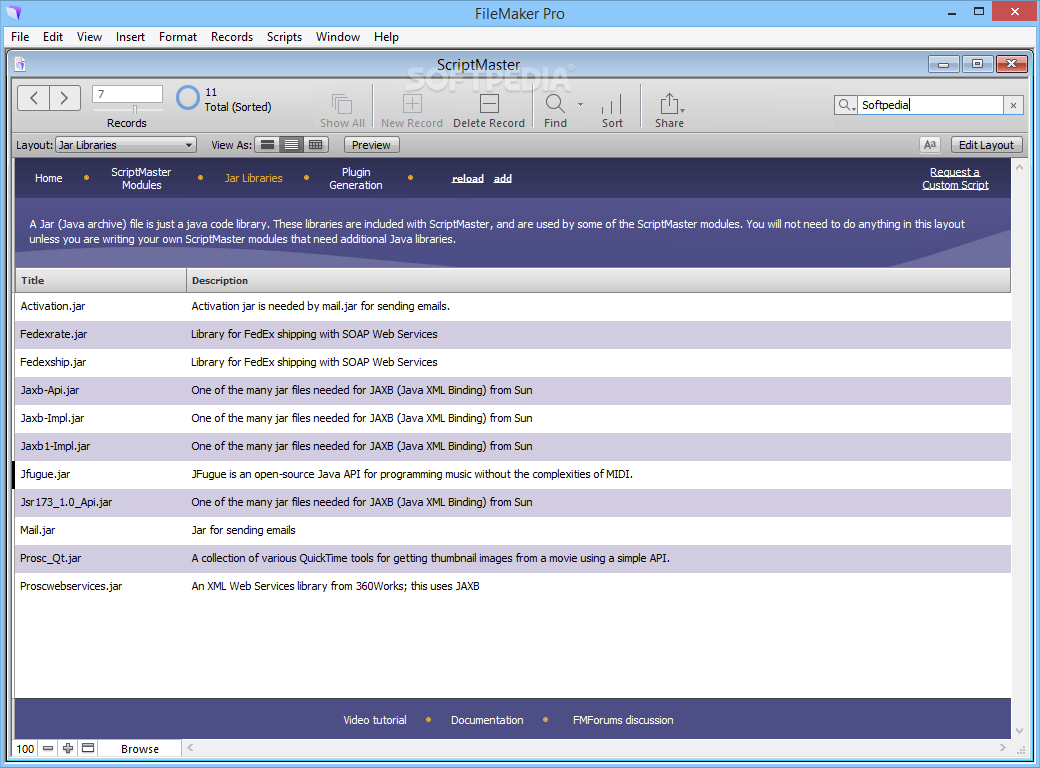1040x768 pixels.
Task: Select the Jar Libraries tab
Action: click(253, 178)
